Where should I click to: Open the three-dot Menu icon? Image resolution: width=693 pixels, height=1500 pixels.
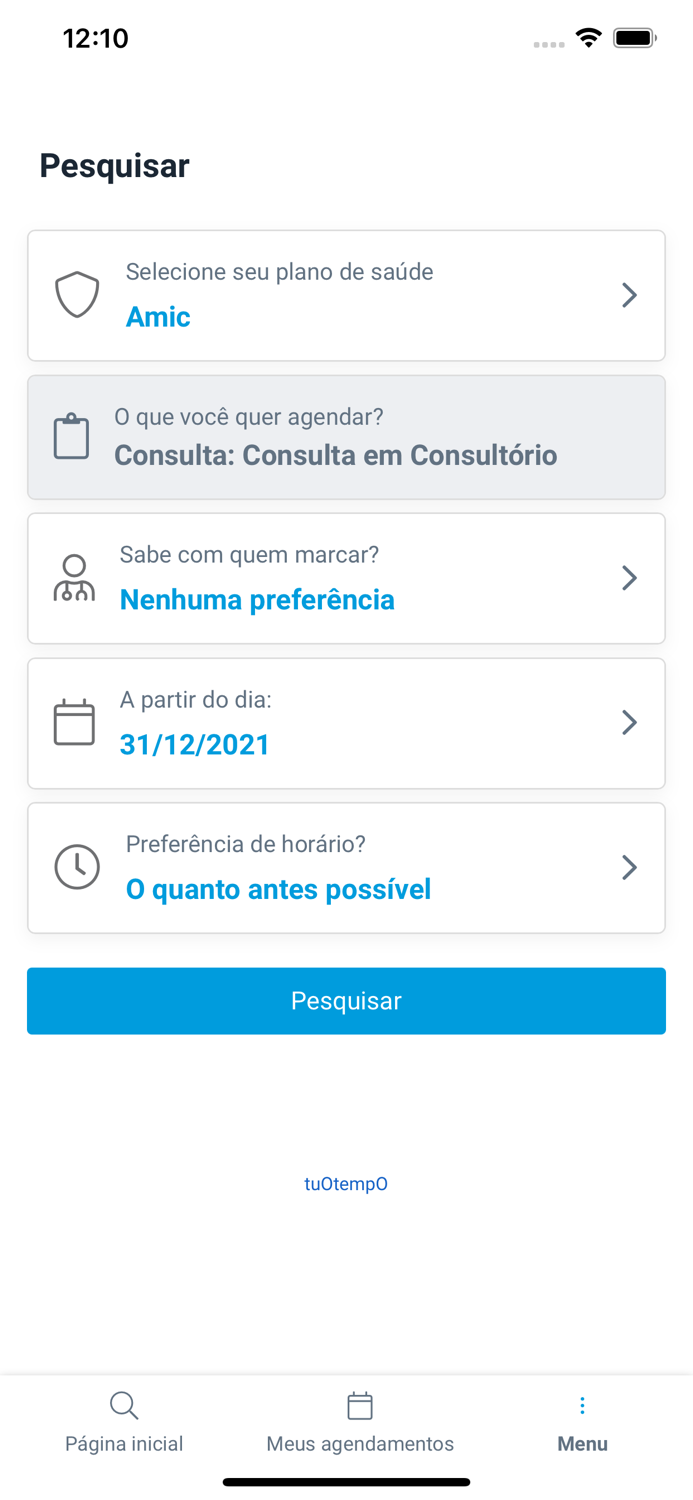point(582,1404)
